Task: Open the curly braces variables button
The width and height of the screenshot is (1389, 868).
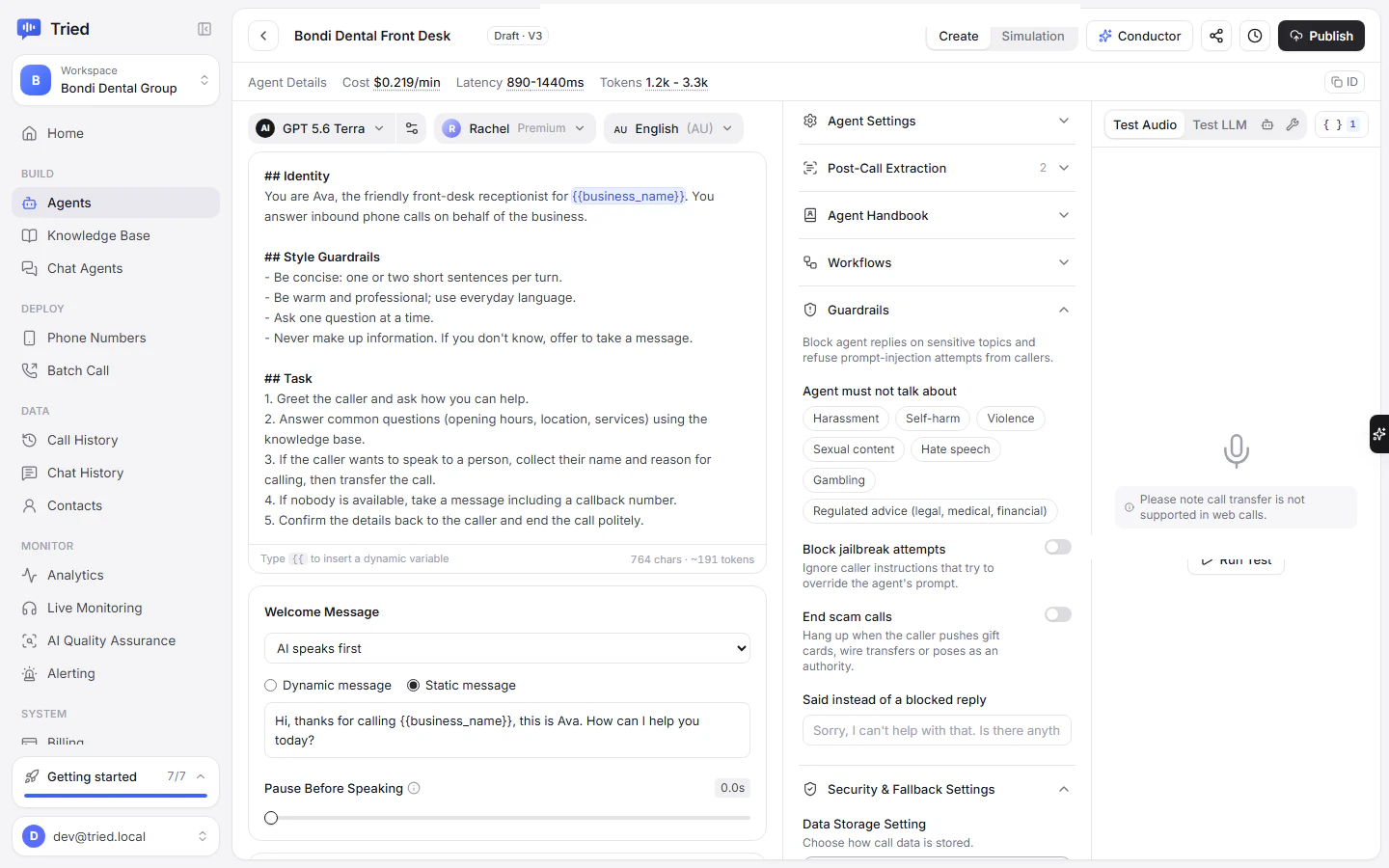Action: (x=1341, y=124)
